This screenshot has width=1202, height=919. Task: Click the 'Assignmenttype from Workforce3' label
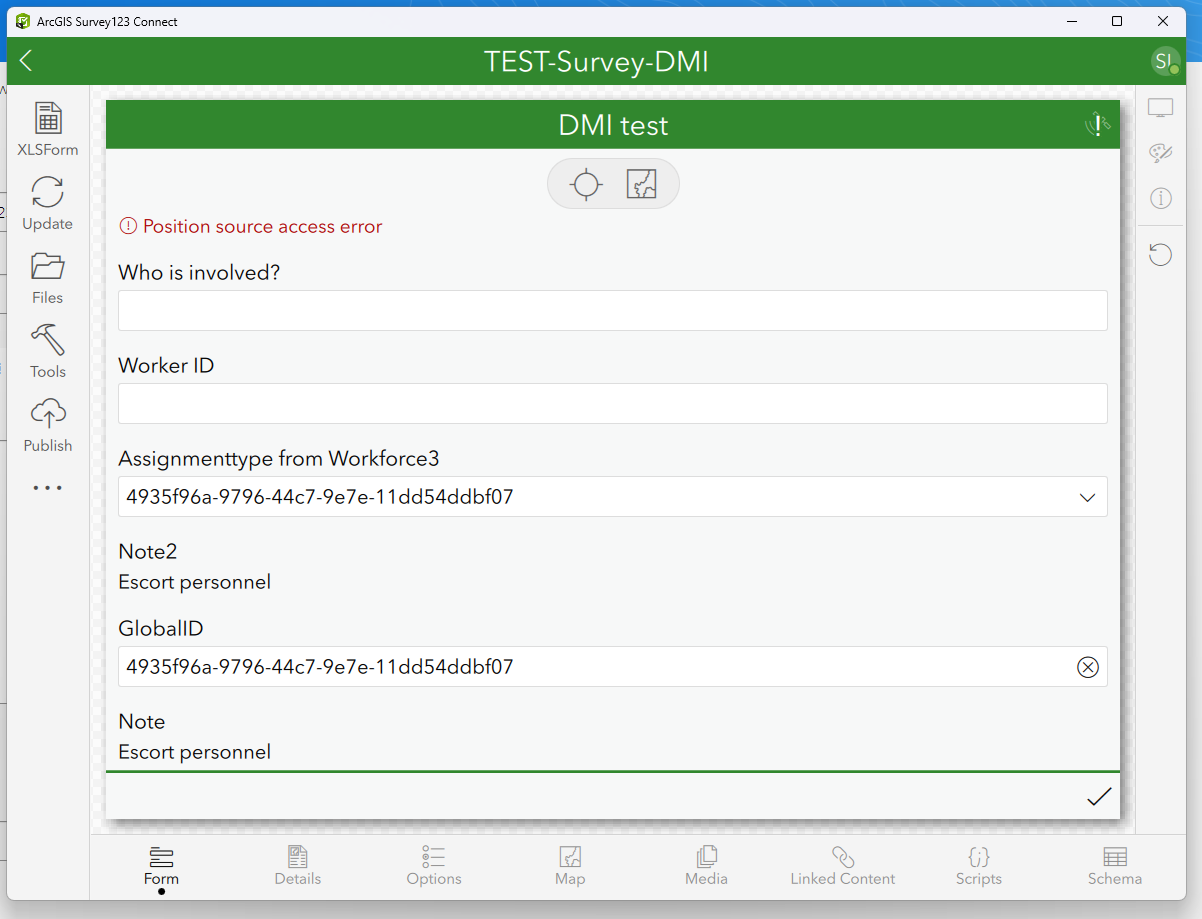pyautogui.click(x=279, y=459)
